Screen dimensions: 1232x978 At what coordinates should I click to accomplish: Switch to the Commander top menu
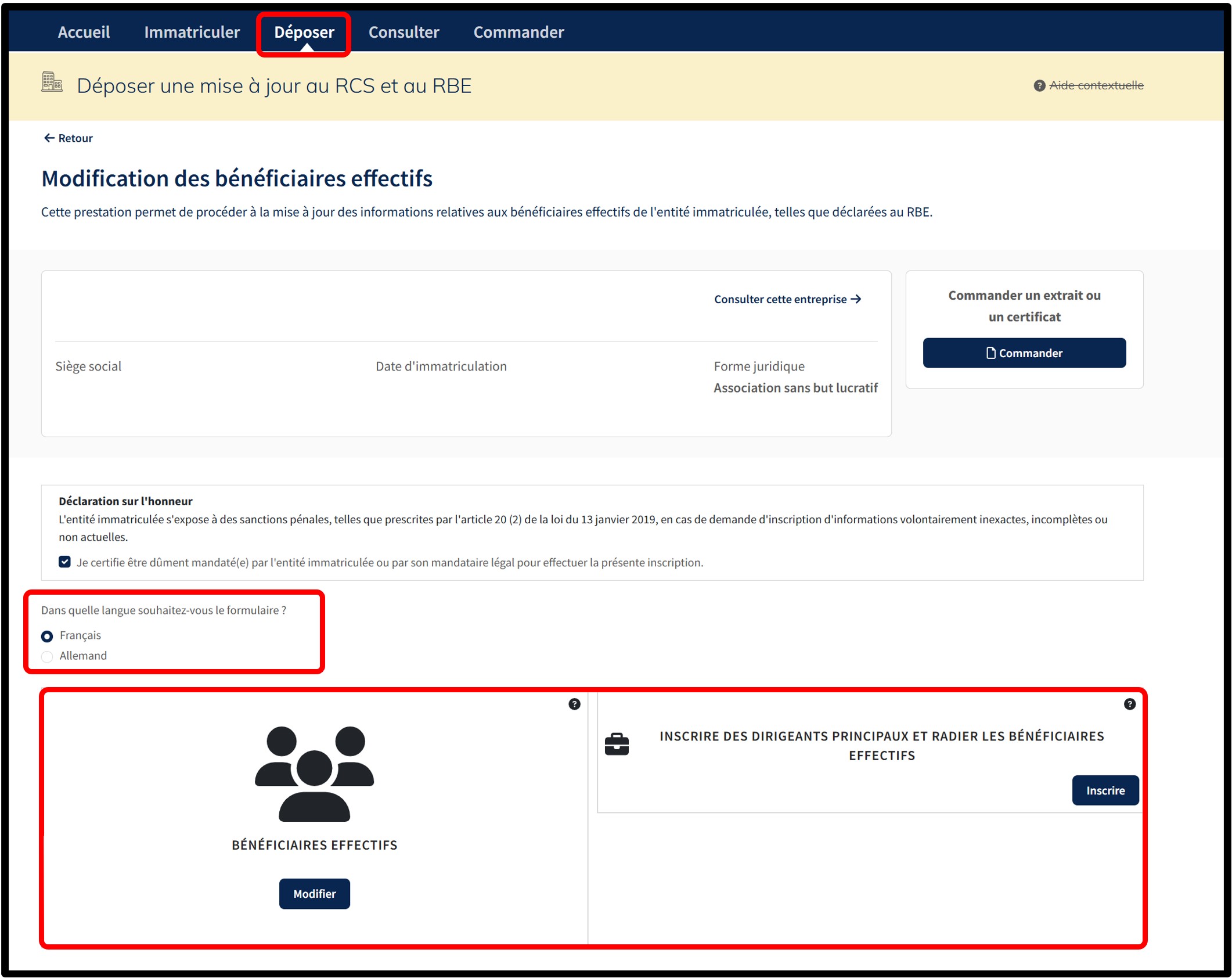518,32
